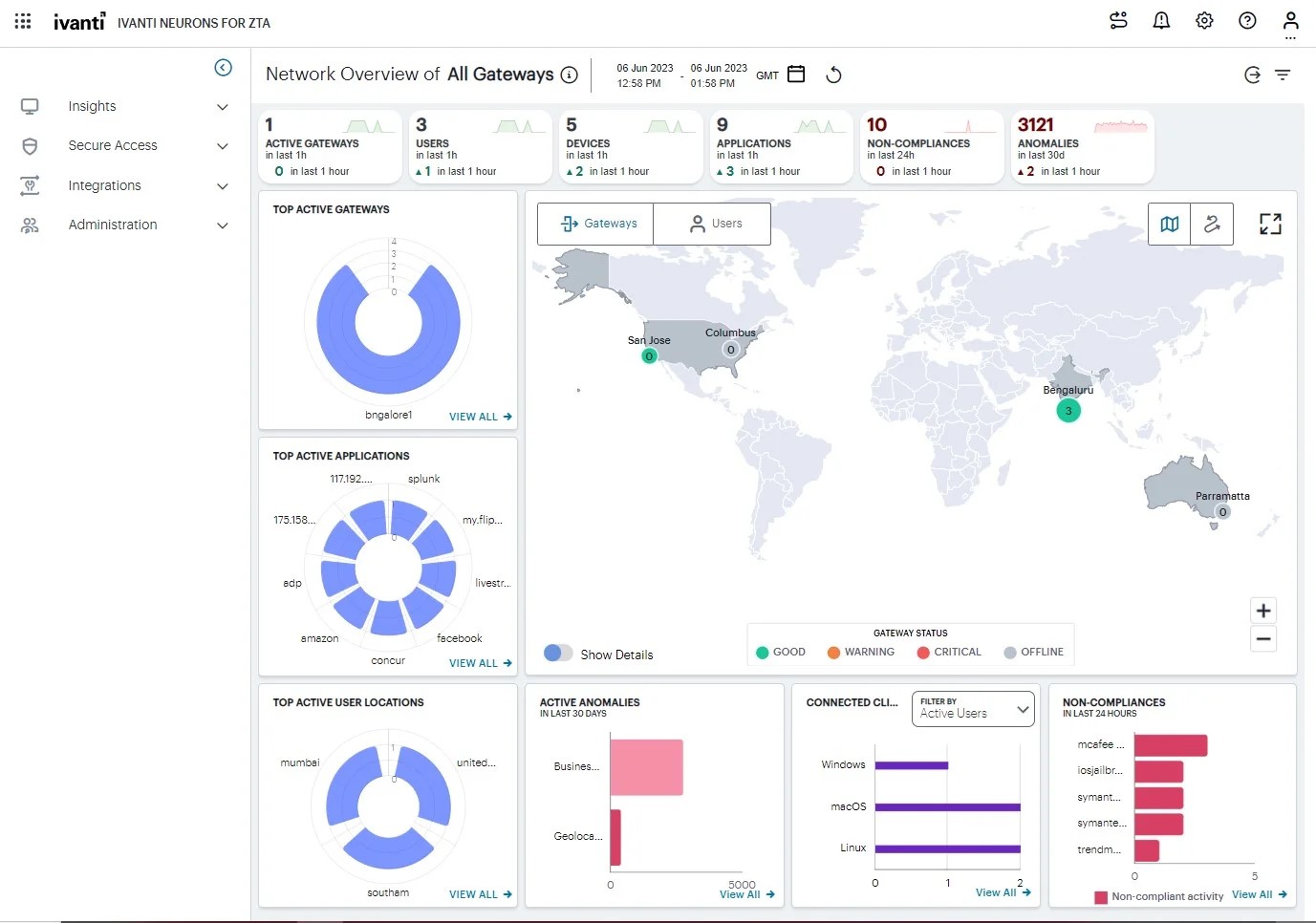
Task: Switch to the map view toggle button
Action: (1169, 225)
